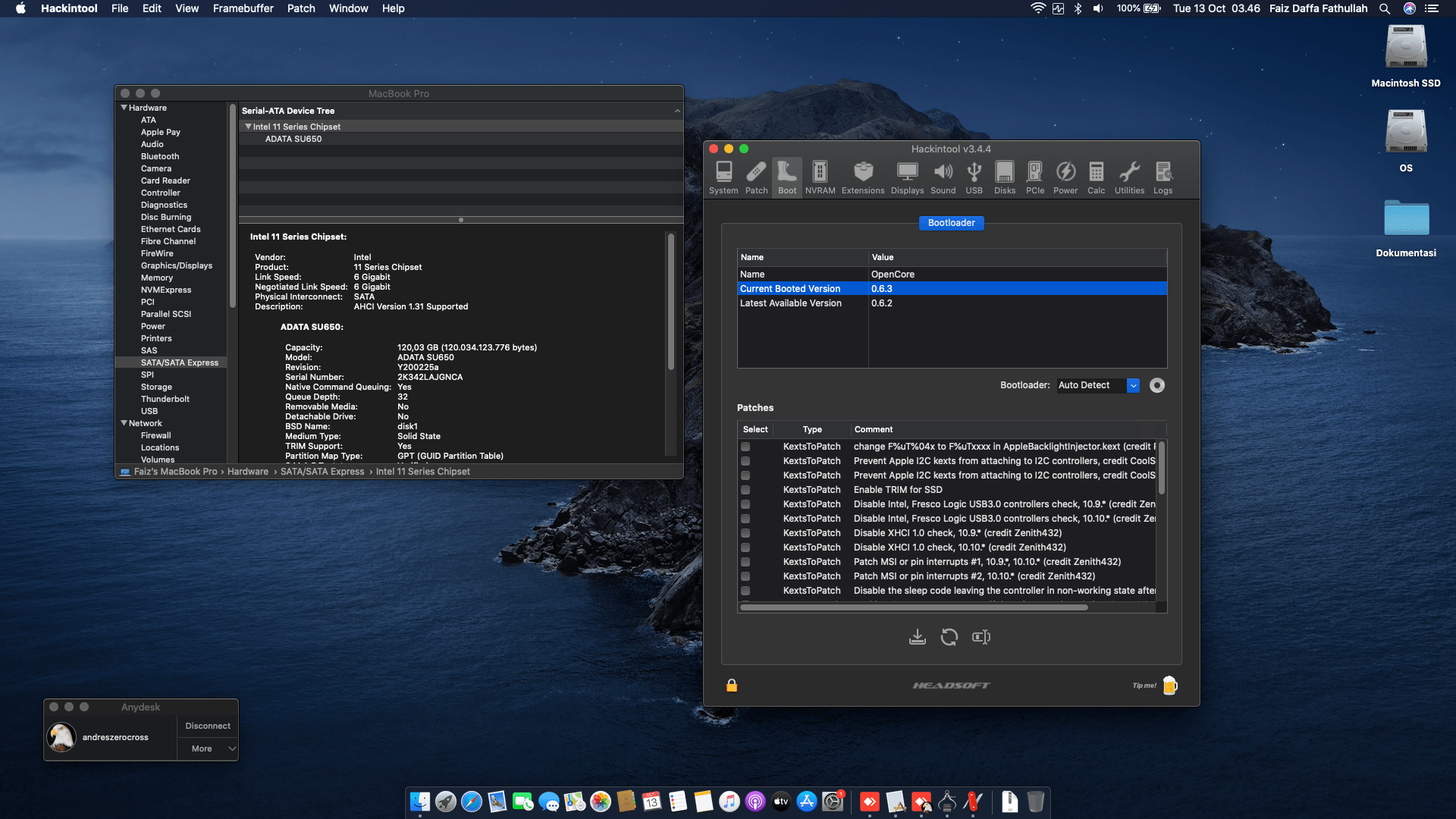Open the Patch menu from the menu bar
The height and width of the screenshot is (819, 1456).
300,8
